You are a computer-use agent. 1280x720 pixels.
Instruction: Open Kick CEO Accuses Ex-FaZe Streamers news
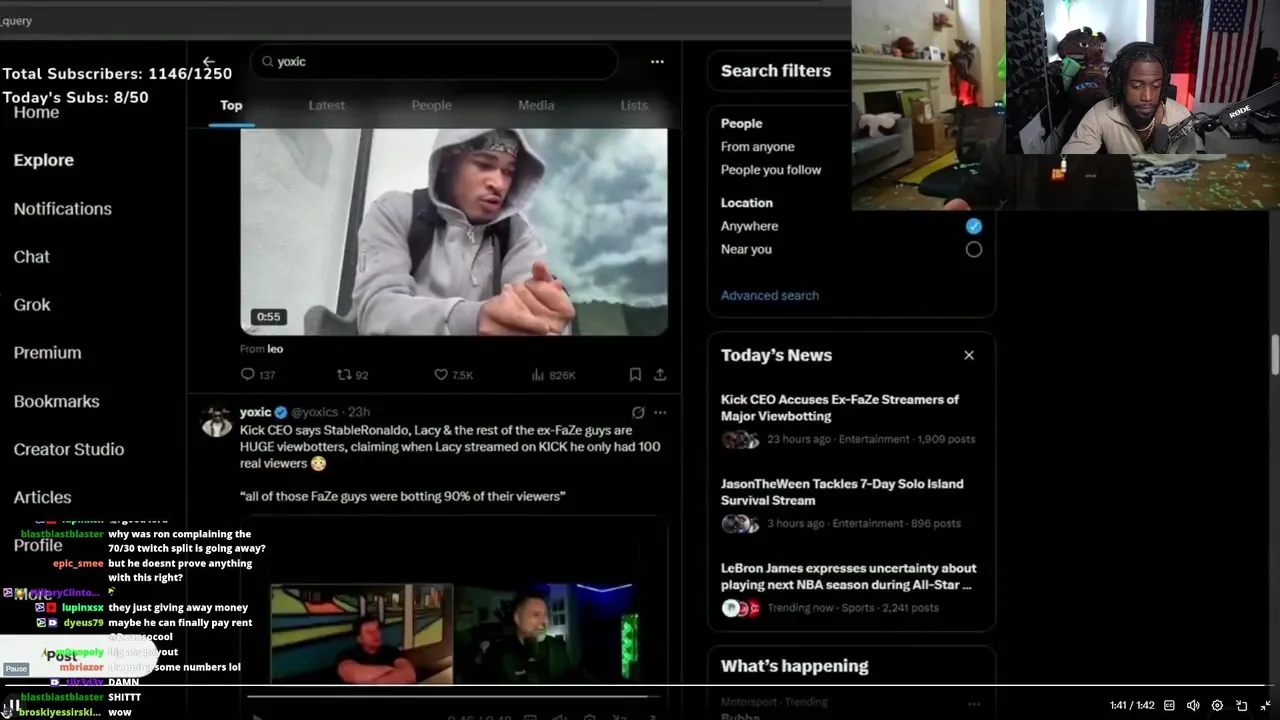click(x=851, y=418)
